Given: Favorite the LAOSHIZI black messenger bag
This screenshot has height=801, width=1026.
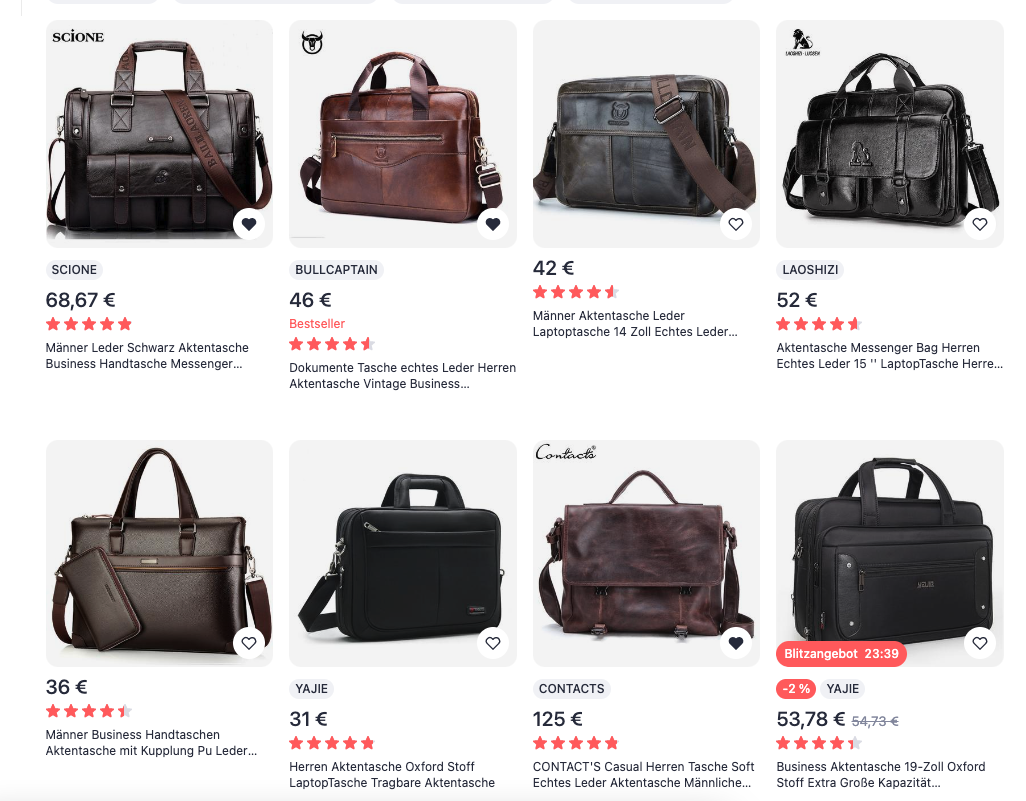Looking at the screenshot, I should pyautogui.click(x=980, y=224).
